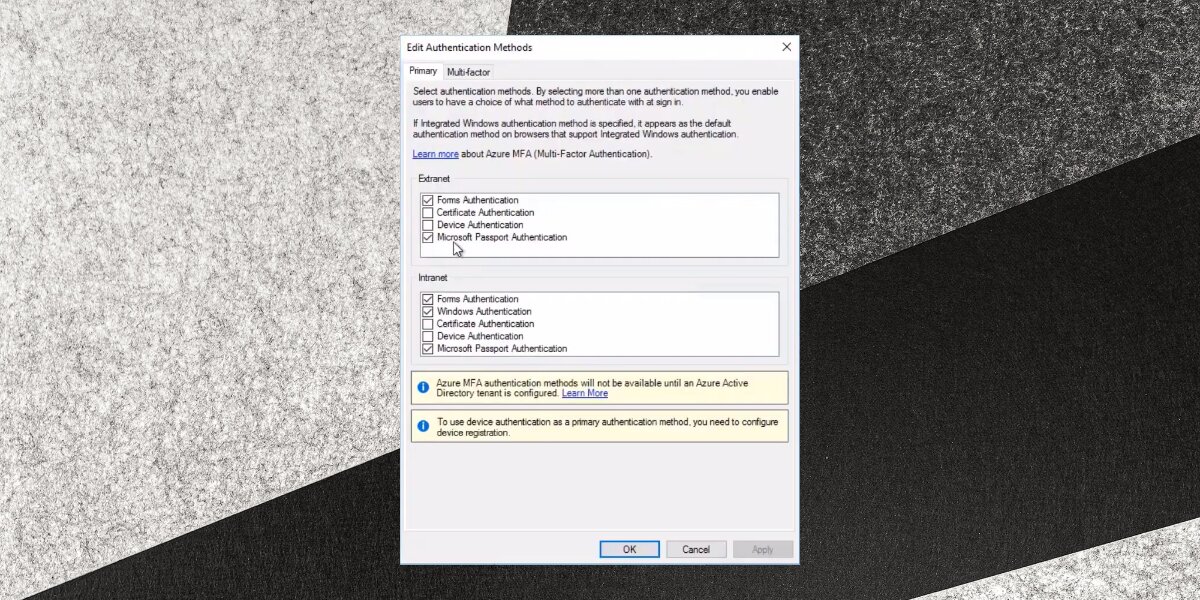The height and width of the screenshot is (600, 1200).
Task: Enable Device Authentication under Extranet
Action: click(428, 225)
